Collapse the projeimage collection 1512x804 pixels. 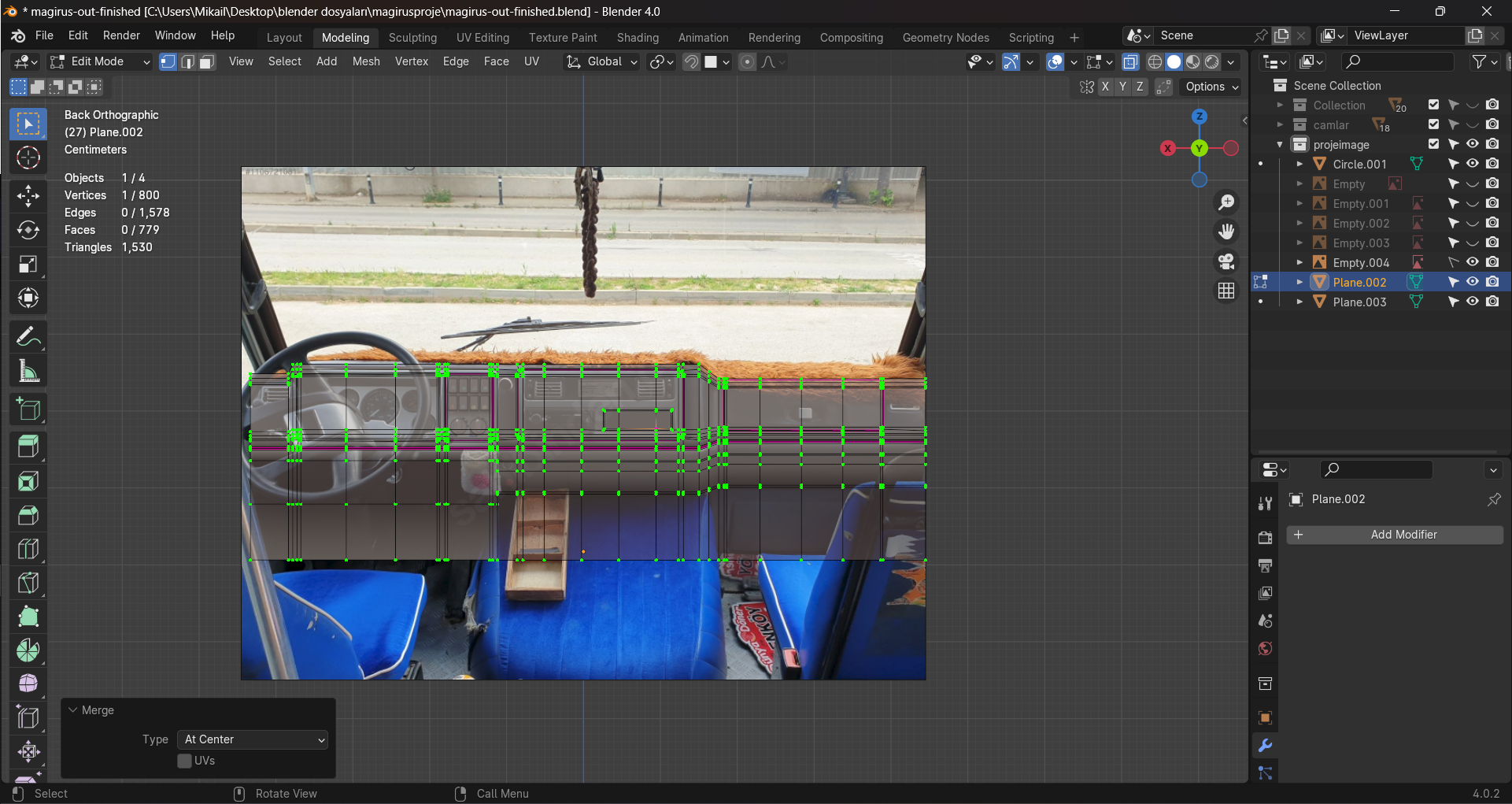point(1280,145)
